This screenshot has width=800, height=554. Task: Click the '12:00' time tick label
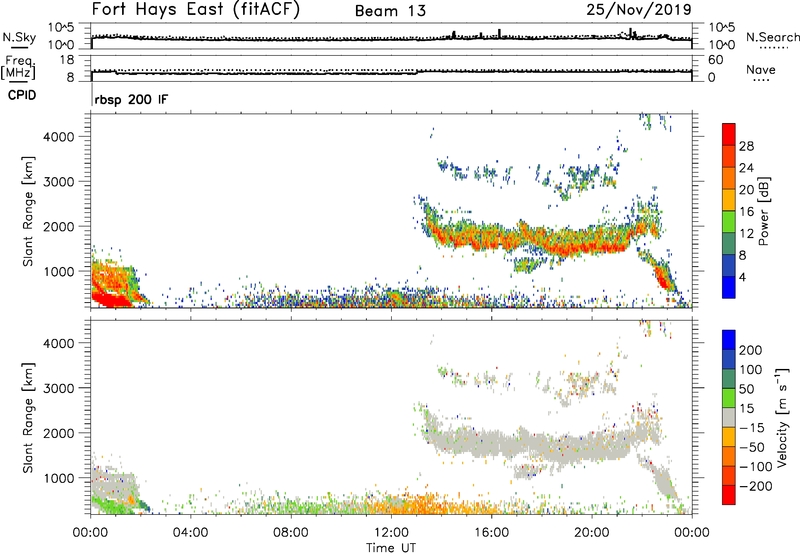pyautogui.click(x=391, y=532)
